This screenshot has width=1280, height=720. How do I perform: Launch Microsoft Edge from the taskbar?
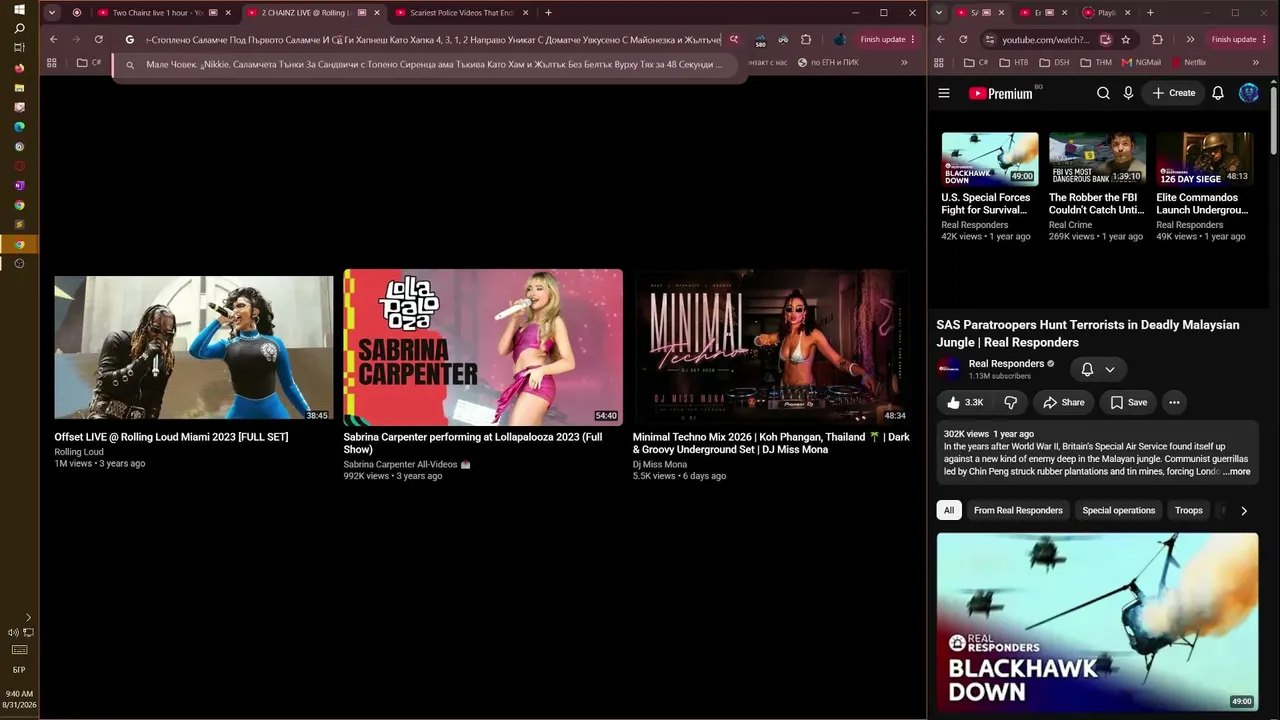[x=19, y=127]
